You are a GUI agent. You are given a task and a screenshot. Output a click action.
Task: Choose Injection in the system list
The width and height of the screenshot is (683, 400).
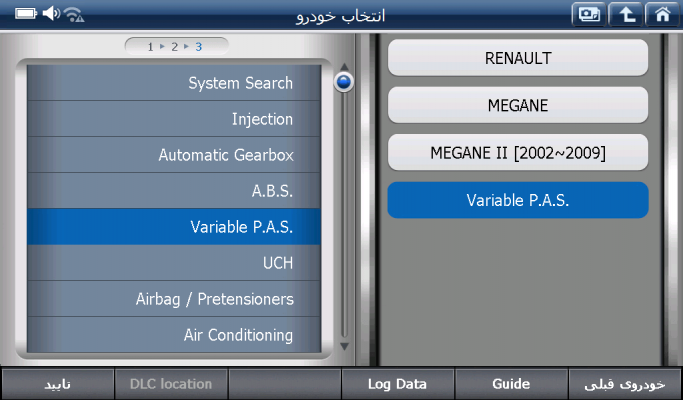174,120
